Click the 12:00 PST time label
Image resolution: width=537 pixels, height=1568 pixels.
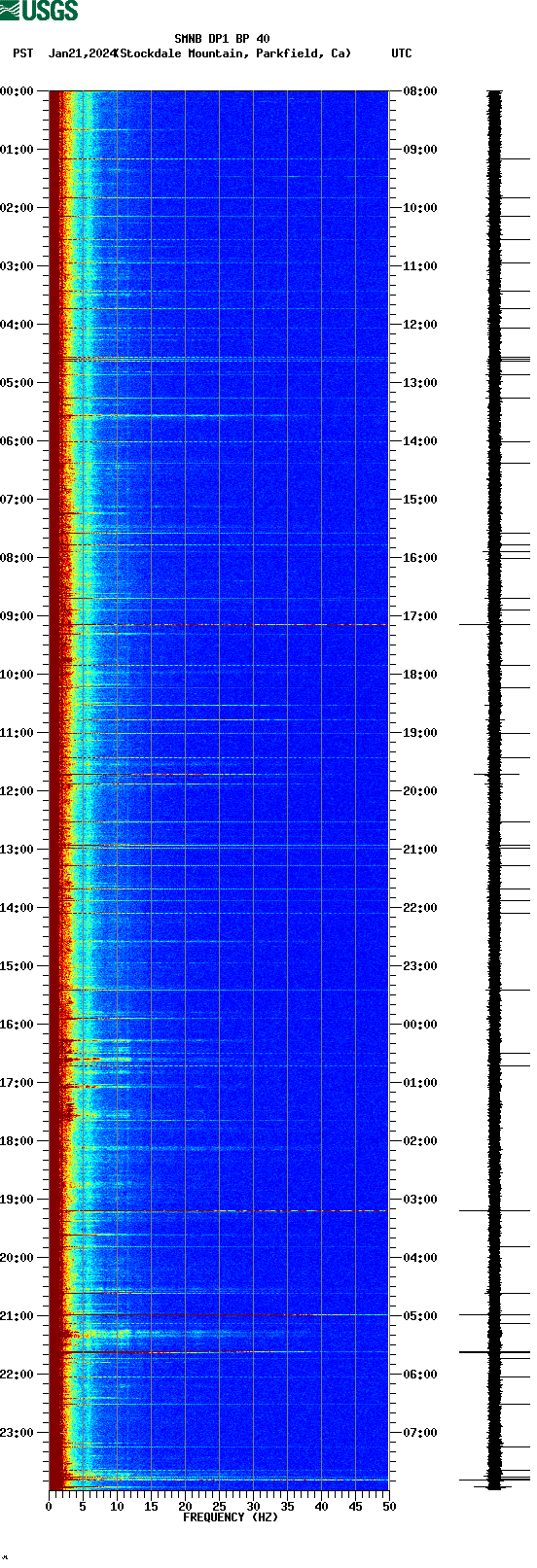[x=18, y=791]
